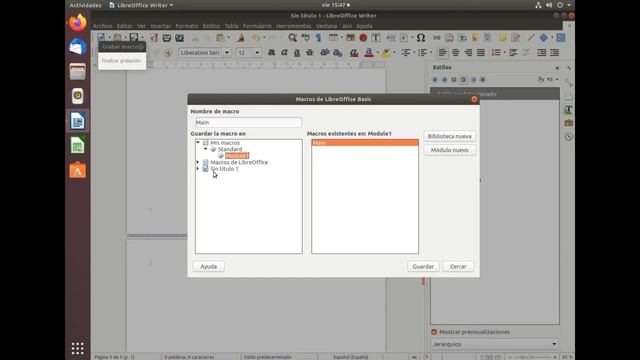
Task: Click the Paste icon
Action: (x=220, y=38)
